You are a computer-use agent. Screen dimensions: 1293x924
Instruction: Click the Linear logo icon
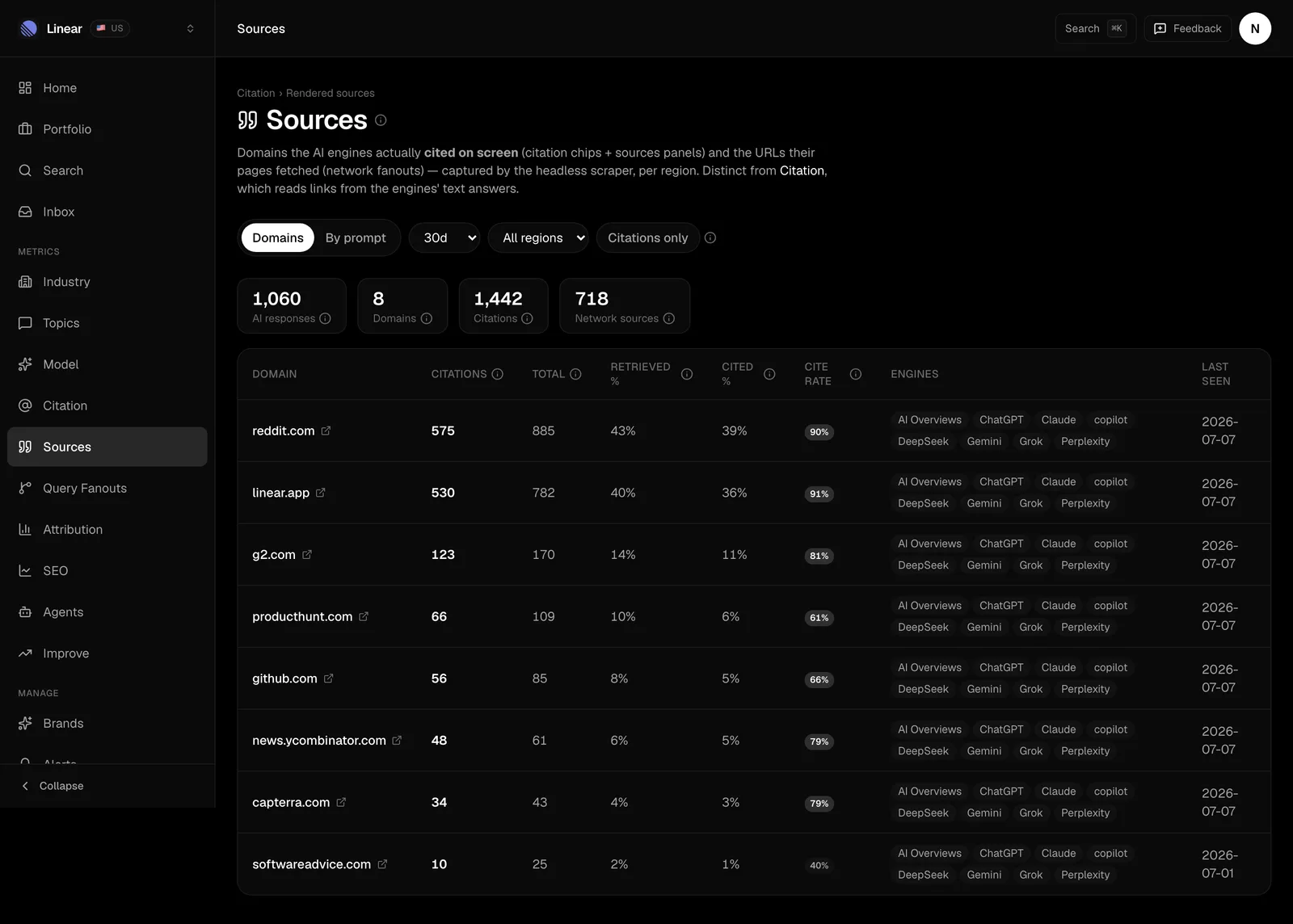pos(28,28)
